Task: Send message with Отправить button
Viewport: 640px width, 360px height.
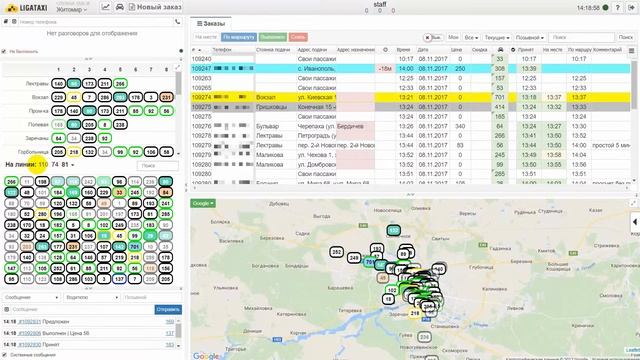Action: pos(168,309)
